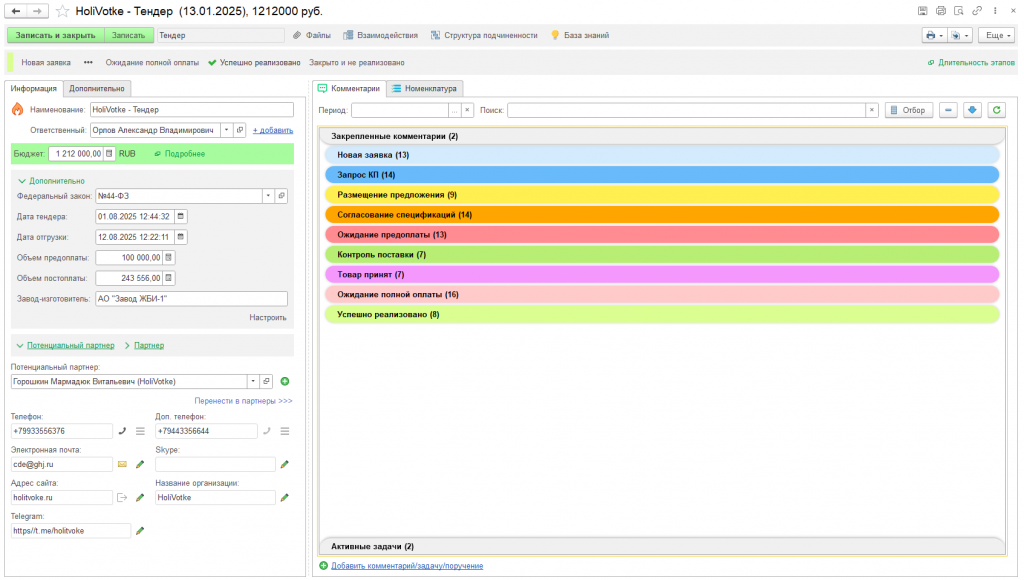1024x580 pixels.
Task: Refresh comments with the green refresh icon
Action: coord(996,110)
